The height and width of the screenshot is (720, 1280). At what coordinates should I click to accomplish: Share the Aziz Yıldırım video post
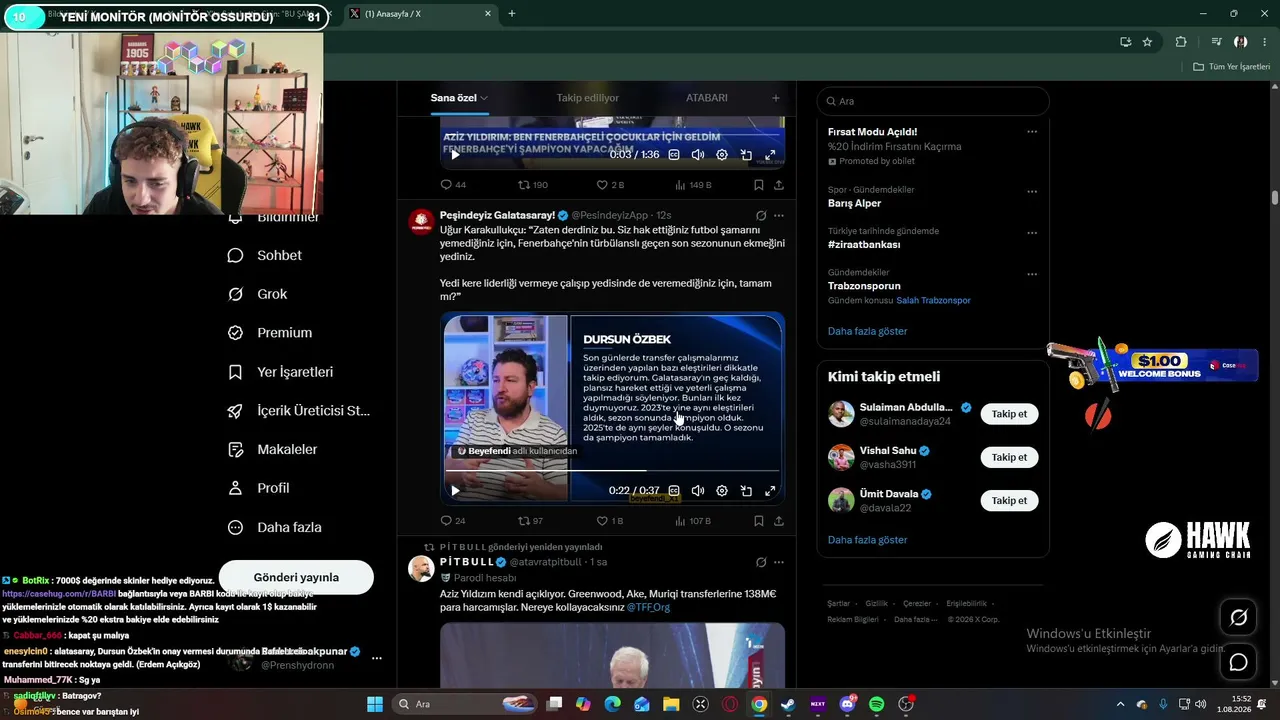tap(779, 185)
